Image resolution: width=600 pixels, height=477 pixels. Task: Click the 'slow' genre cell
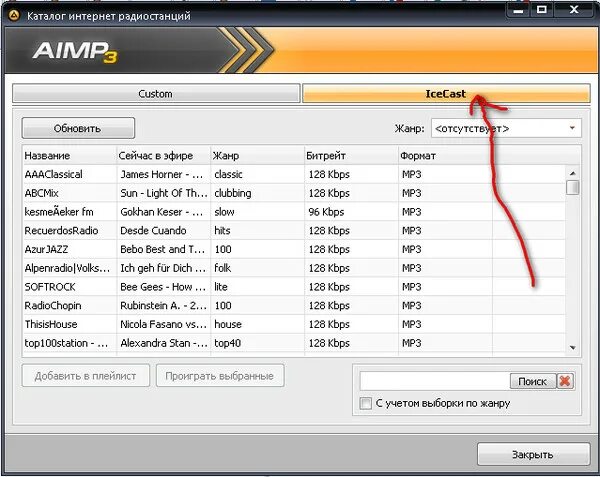(x=258, y=212)
